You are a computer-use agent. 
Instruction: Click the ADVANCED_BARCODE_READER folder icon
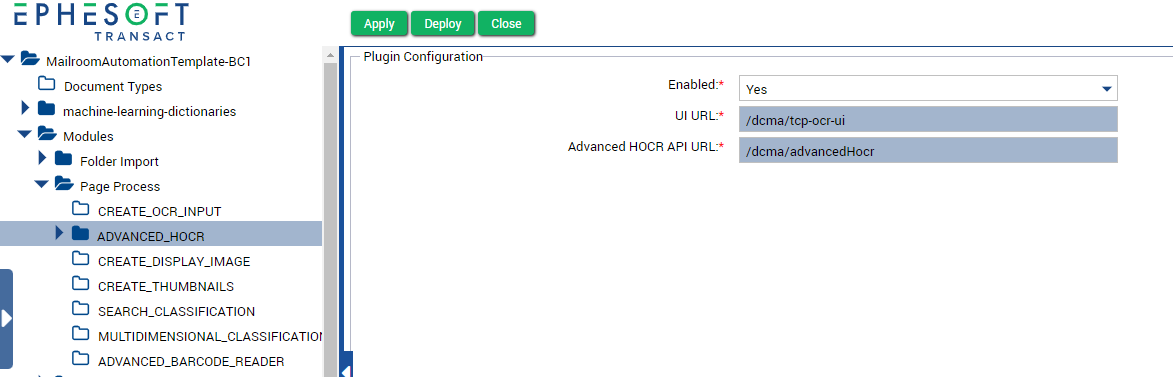80,359
